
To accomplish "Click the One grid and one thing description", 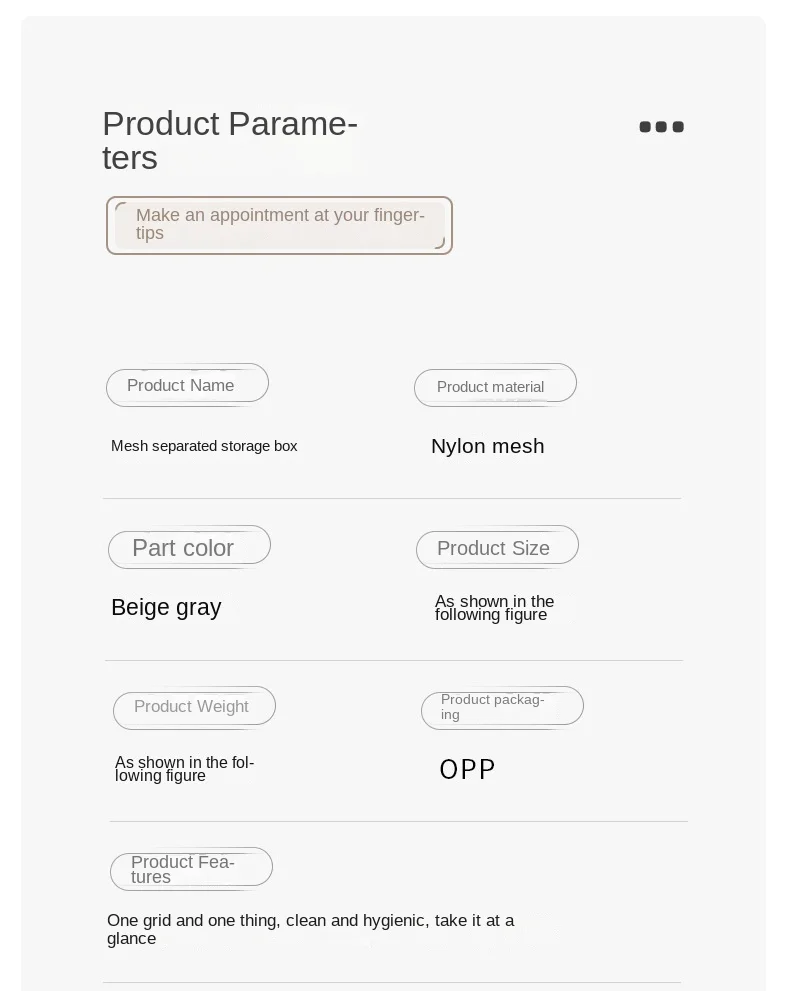I will click(310, 929).
